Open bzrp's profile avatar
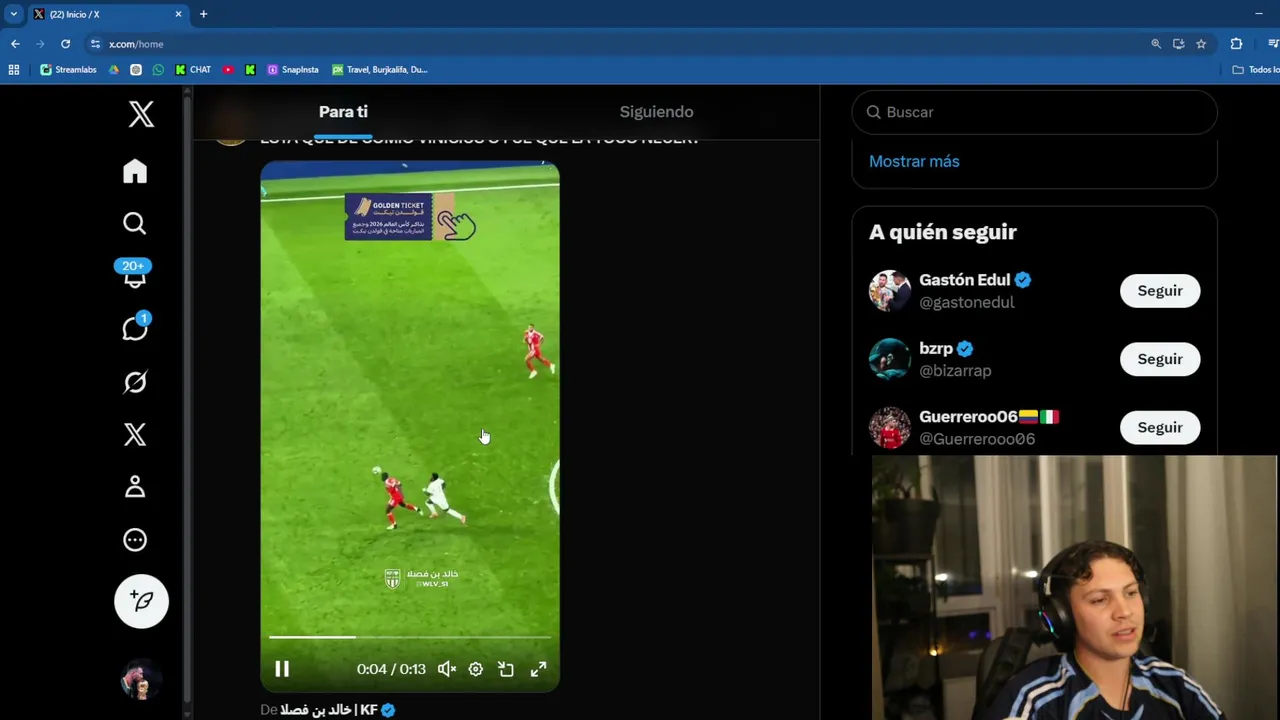 click(x=889, y=359)
